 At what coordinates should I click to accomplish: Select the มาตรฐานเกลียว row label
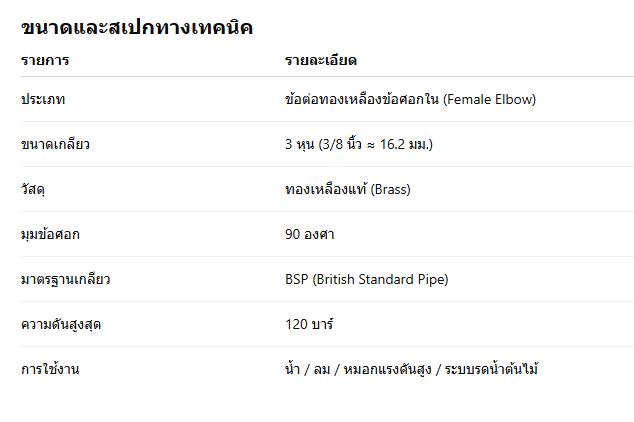(65, 280)
